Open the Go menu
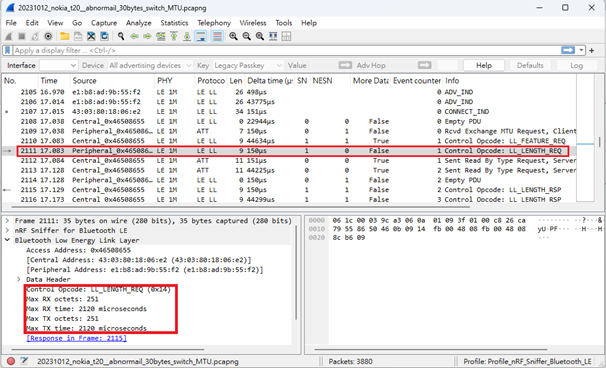The width and height of the screenshot is (606, 368). point(77,23)
